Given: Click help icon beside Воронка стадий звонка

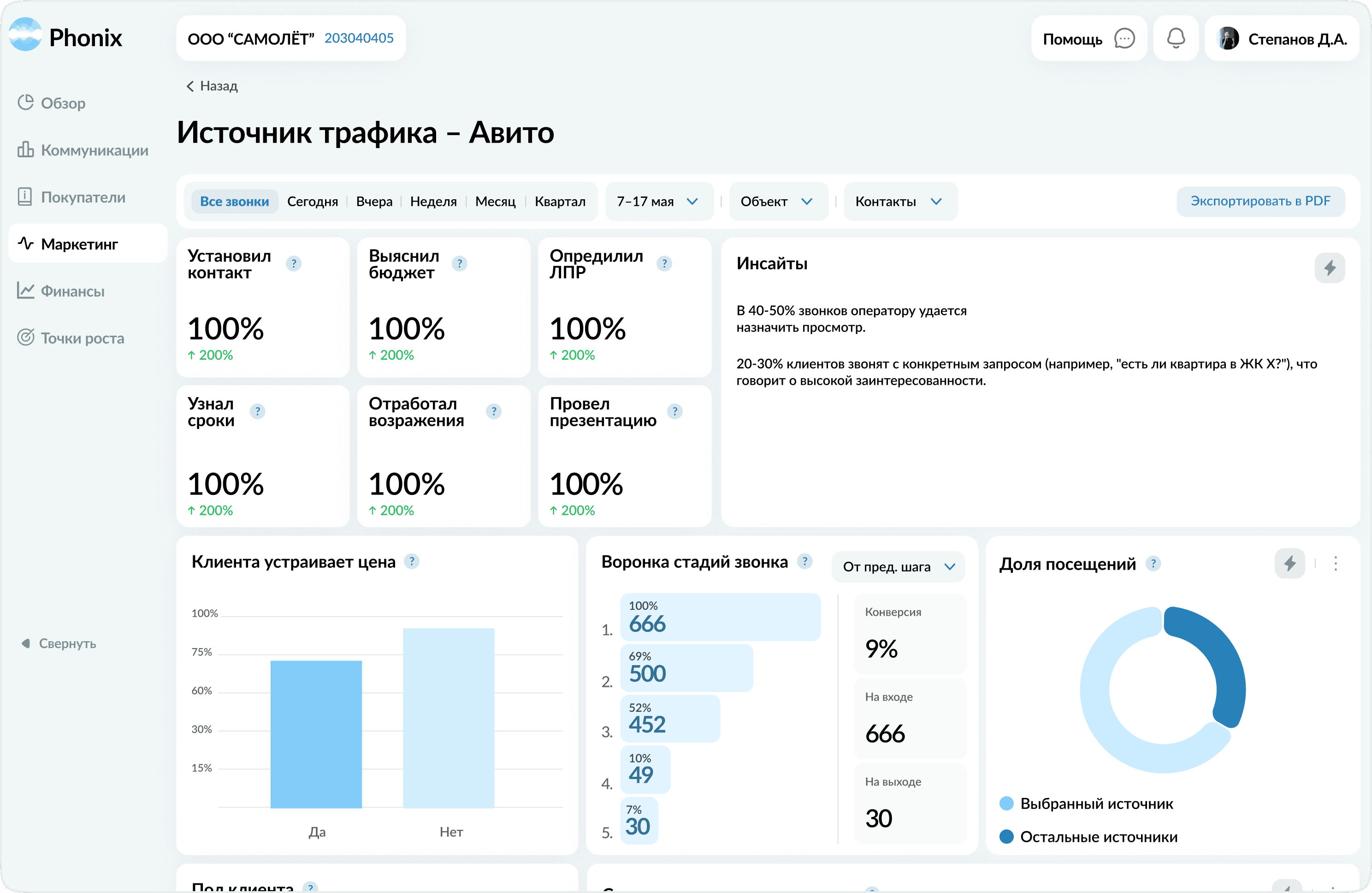Looking at the screenshot, I should coord(804,561).
